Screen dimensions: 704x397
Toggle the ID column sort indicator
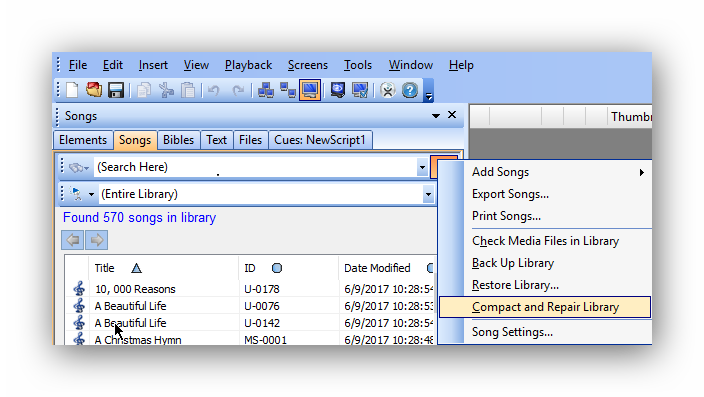coord(277,268)
